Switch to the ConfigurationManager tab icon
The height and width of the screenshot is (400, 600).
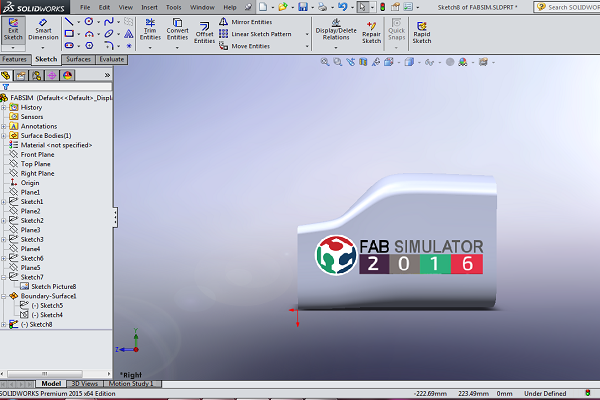click(x=36, y=75)
